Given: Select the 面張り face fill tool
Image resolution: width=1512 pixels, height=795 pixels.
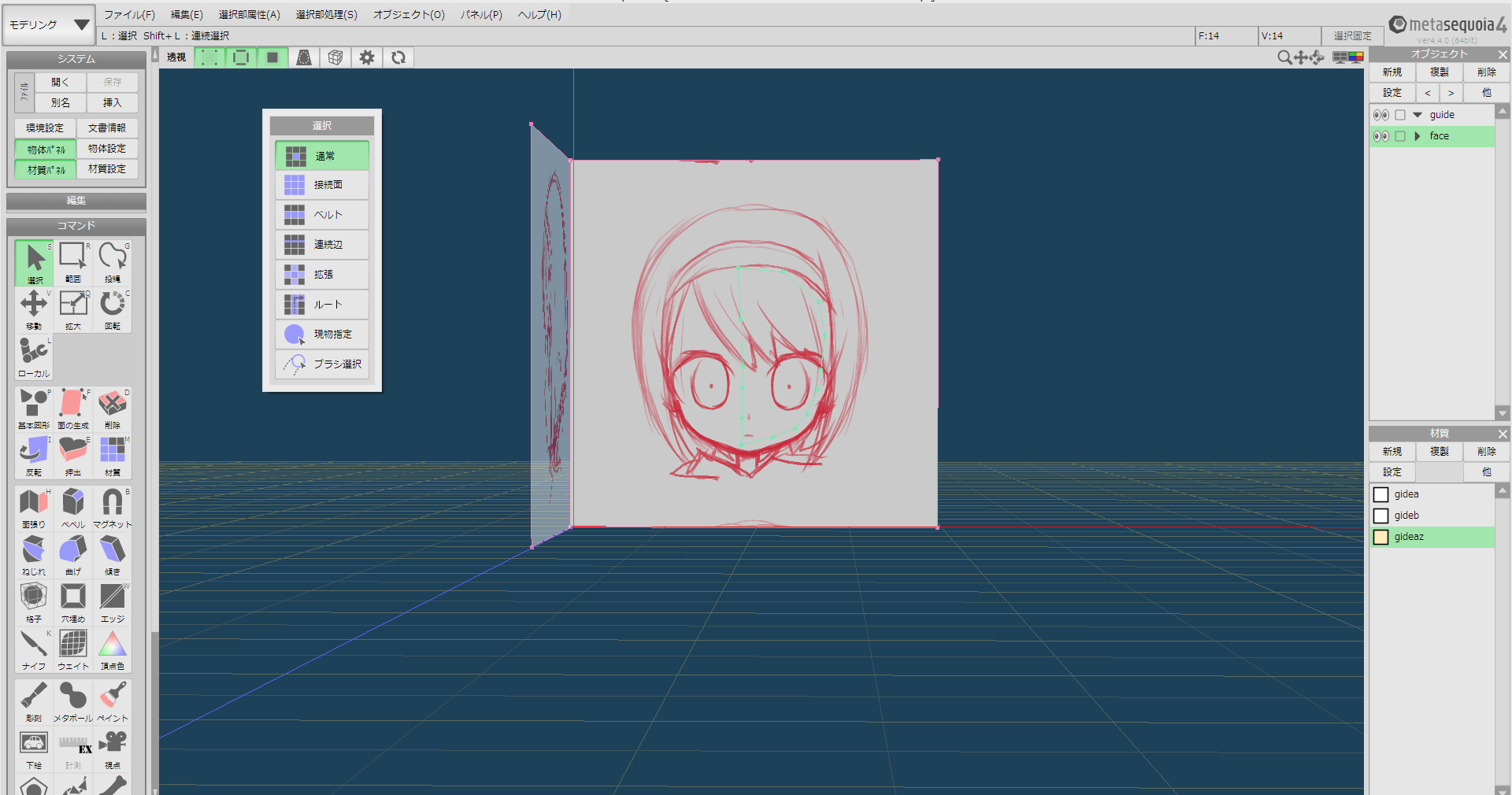Looking at the screenshot, I should (x=34, y=508).
